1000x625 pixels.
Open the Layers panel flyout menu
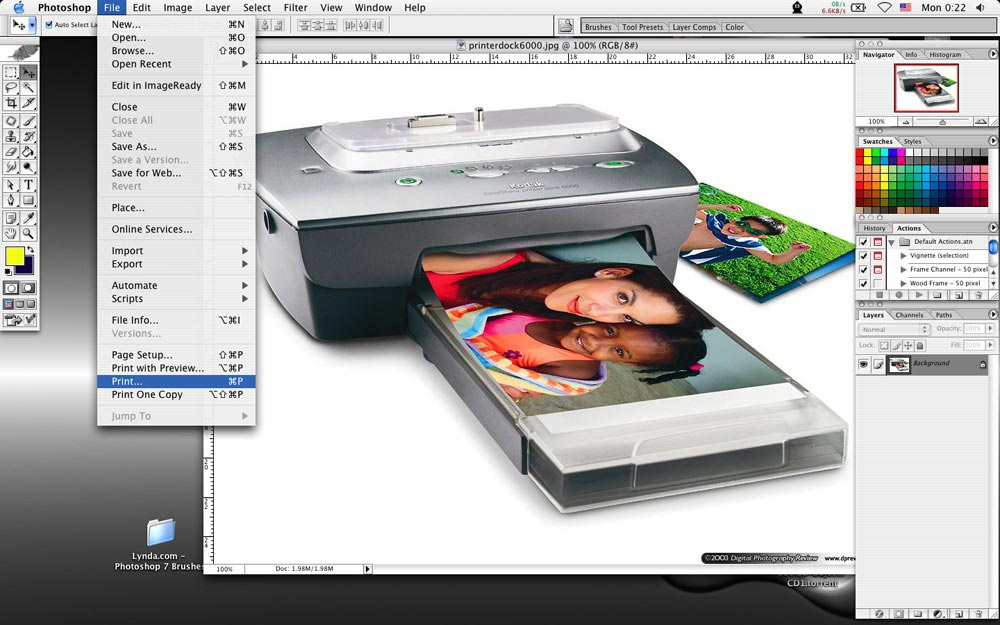pyautogui.click(x=992, y=315)
